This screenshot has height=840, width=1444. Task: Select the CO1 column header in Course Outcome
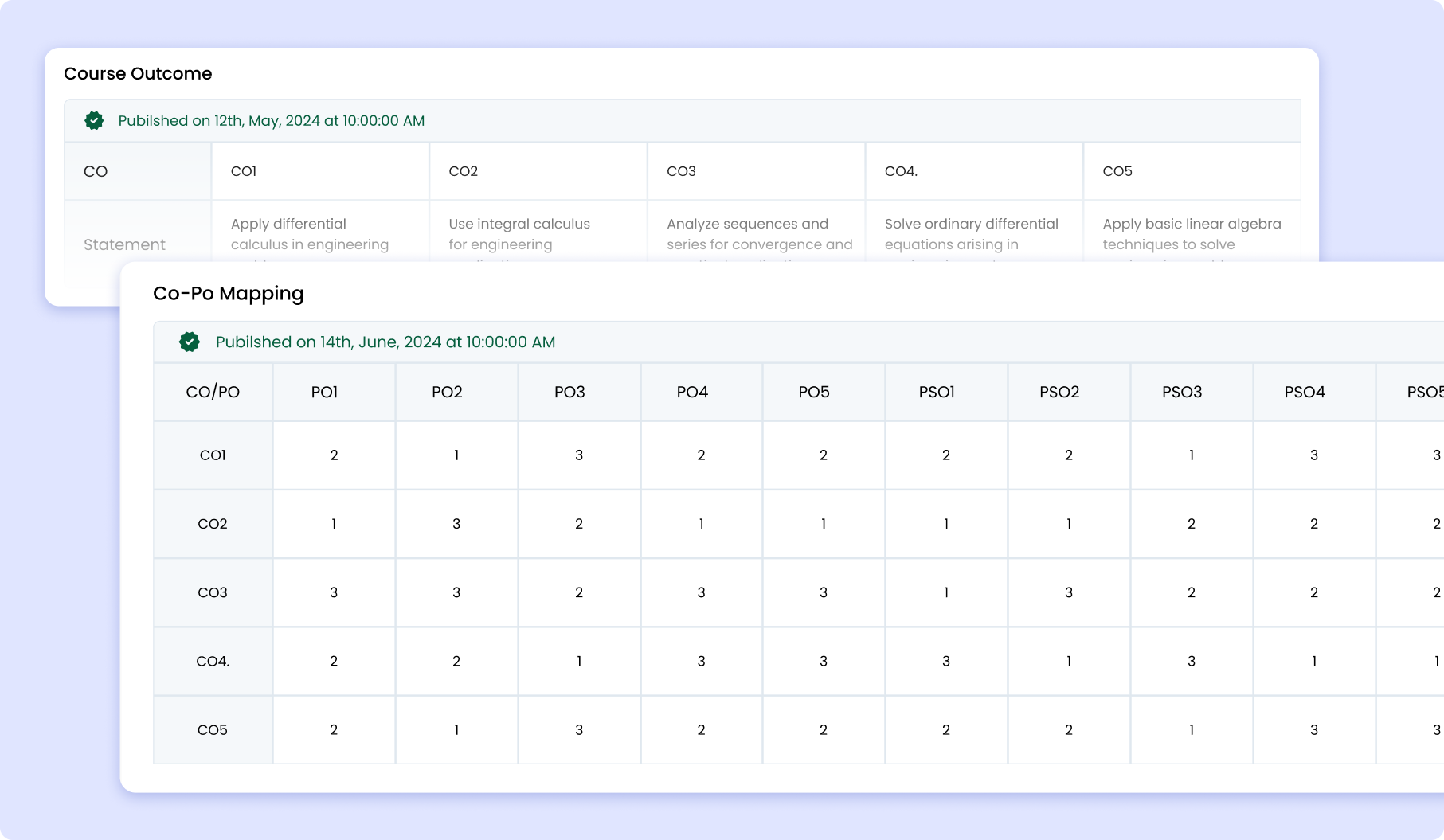point(320,171)
